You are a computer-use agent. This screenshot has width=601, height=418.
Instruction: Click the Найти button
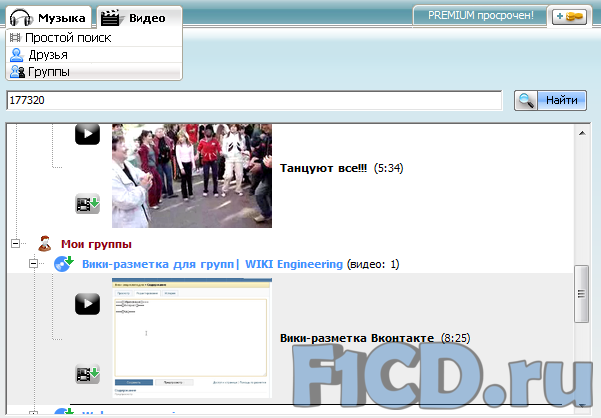562,100
